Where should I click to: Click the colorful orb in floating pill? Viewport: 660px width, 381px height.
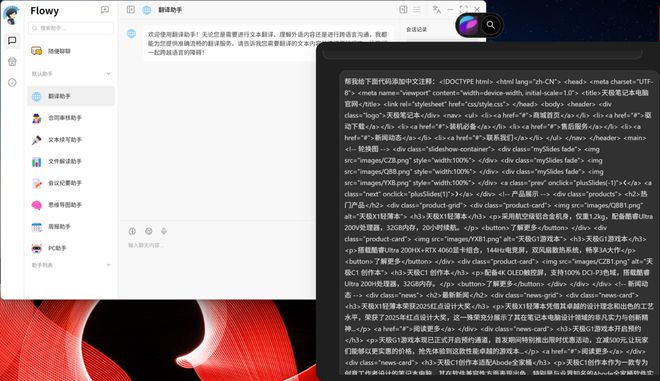(468, 25)
